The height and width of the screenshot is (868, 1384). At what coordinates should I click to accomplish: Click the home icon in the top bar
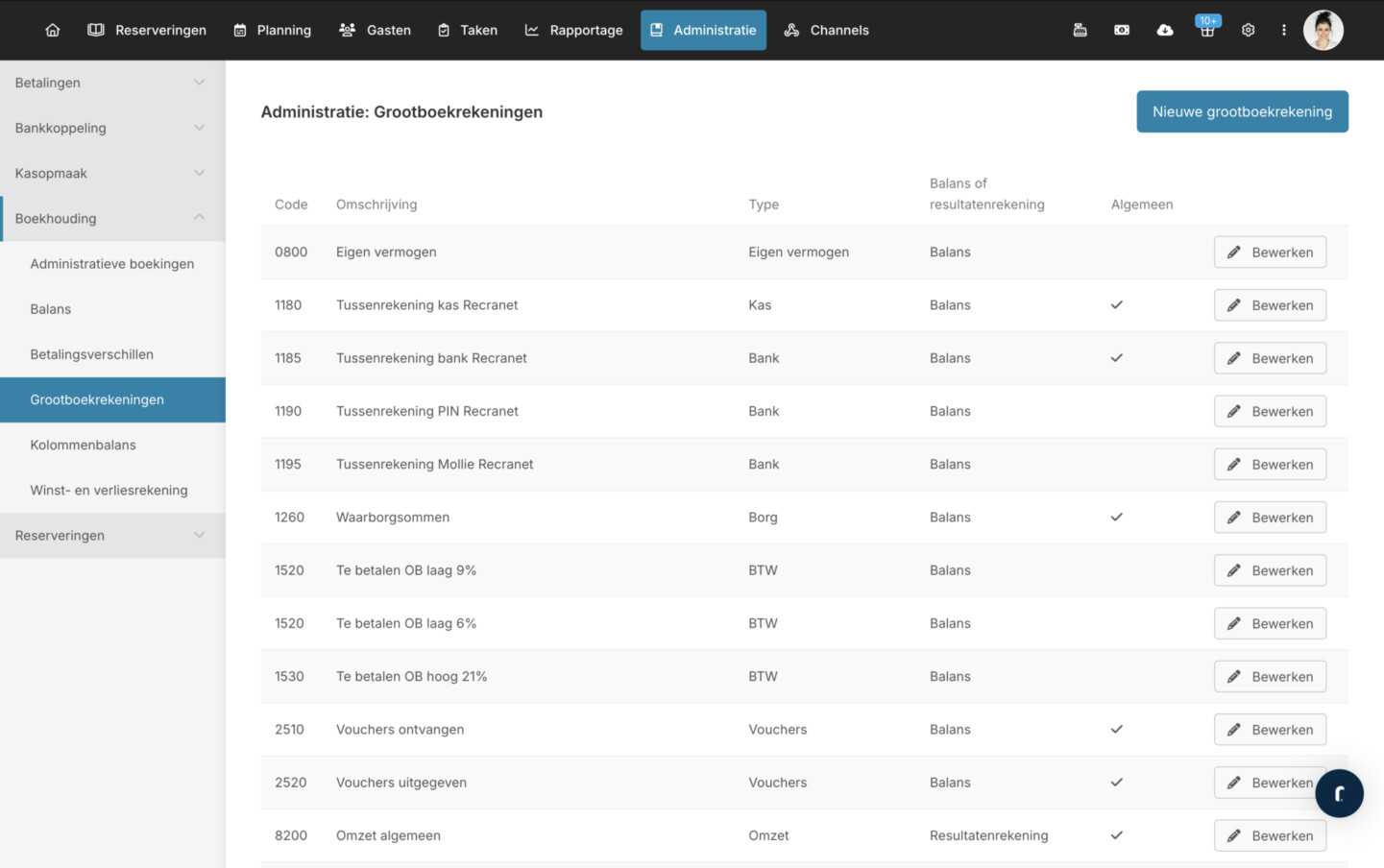(x=53, y=30)
